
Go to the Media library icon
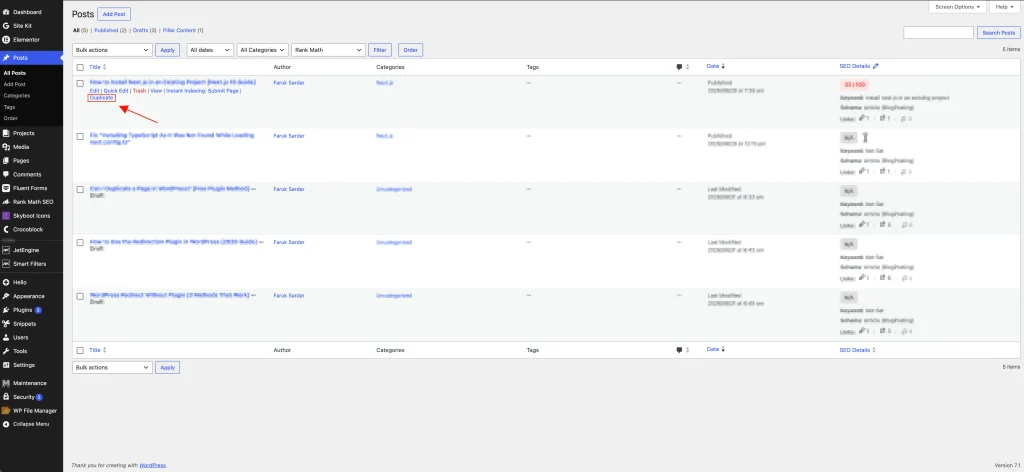pos(6,147)
